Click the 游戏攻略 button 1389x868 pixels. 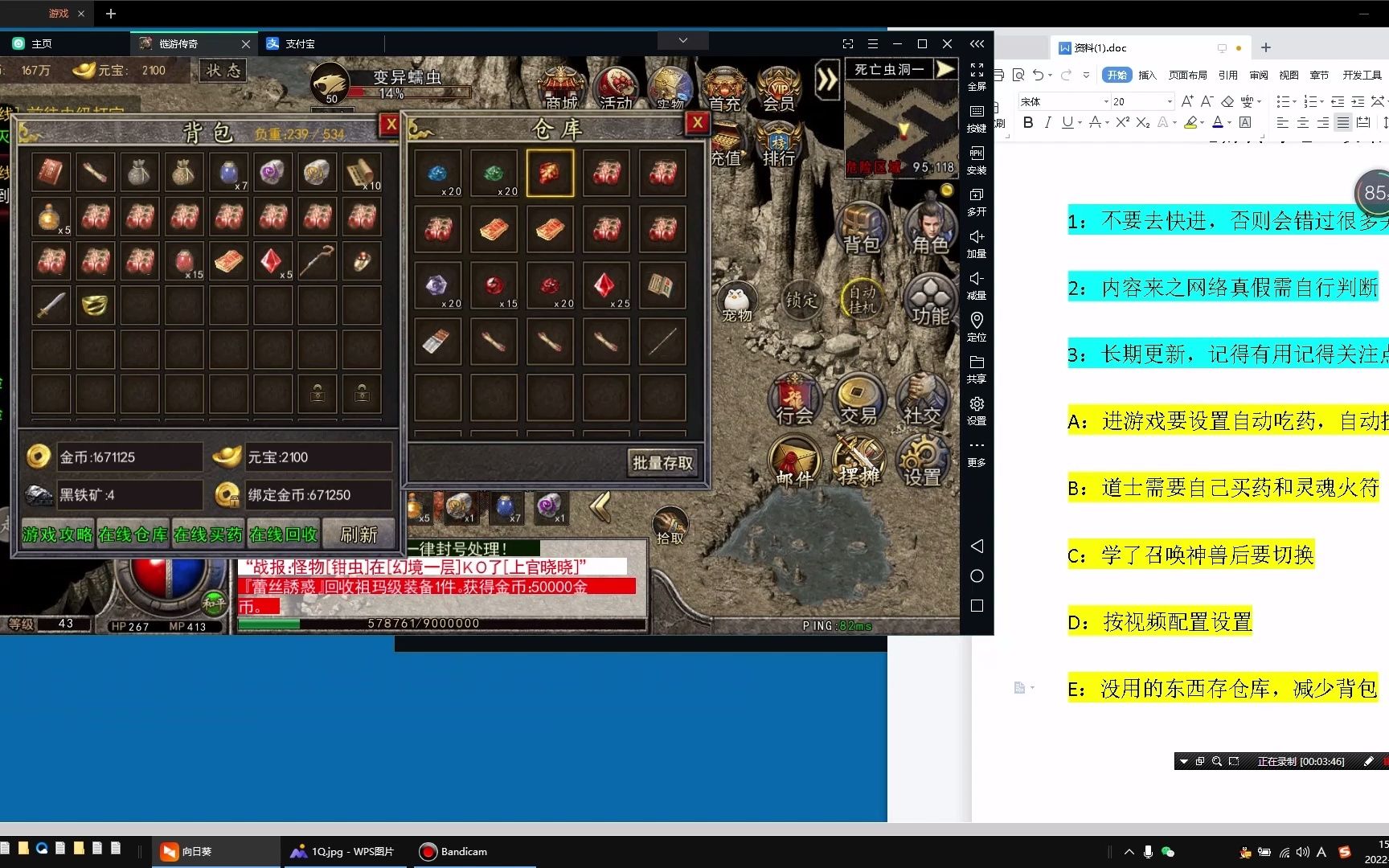tap(57, 534)
